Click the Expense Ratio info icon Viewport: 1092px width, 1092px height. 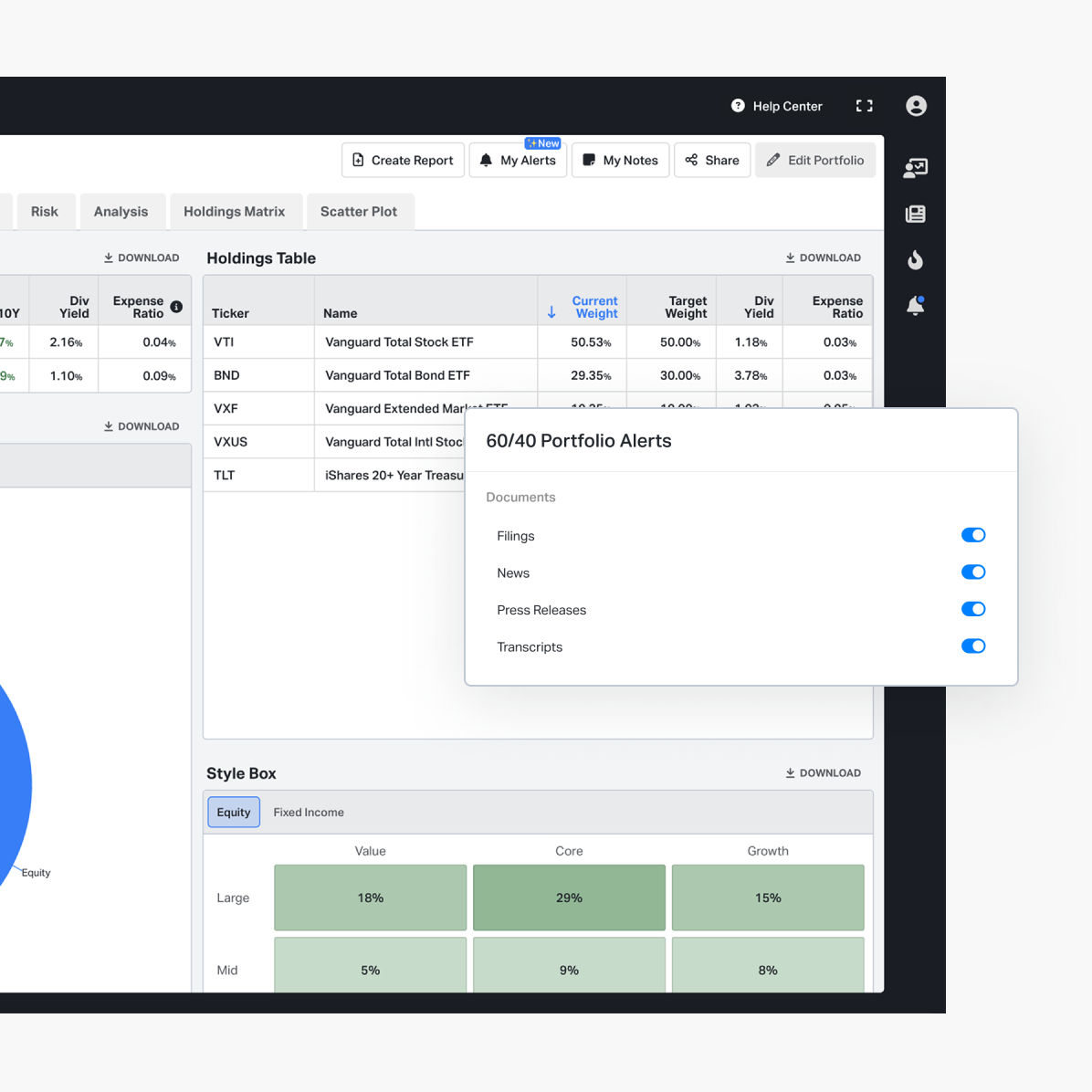pos(176,307)
